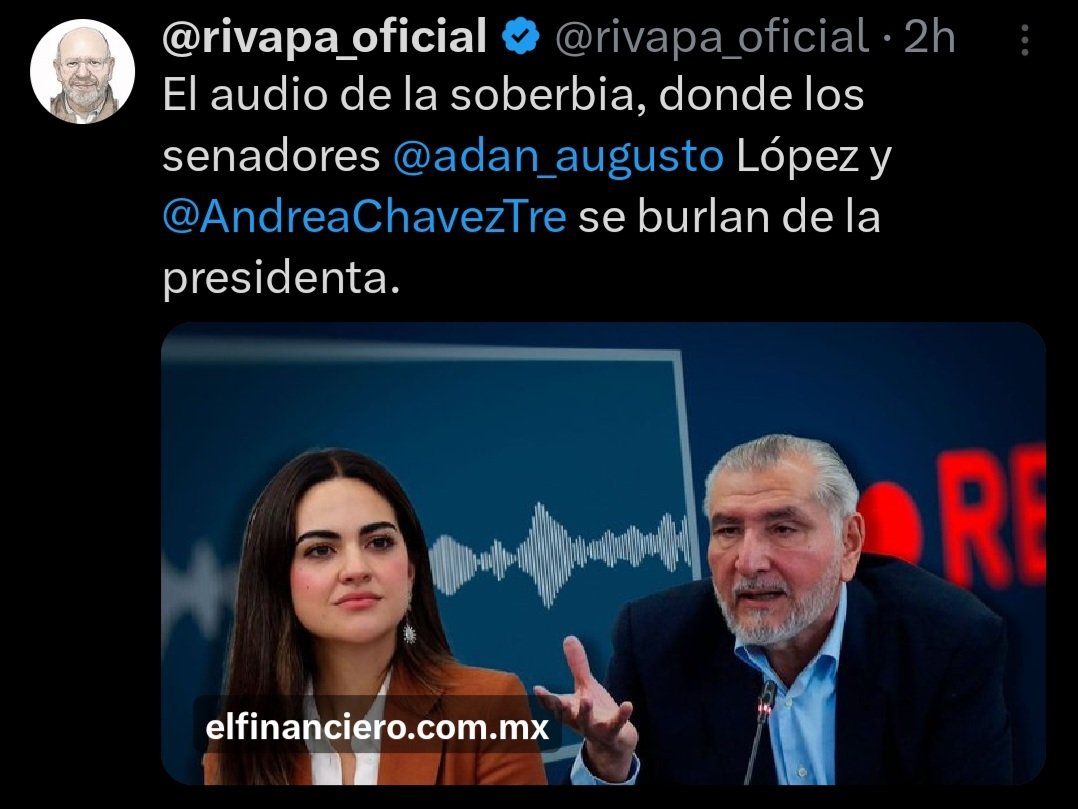Open the tweet via the 2h timestamp
Viewport: 1078px width, 809px height.
(929, 36)
